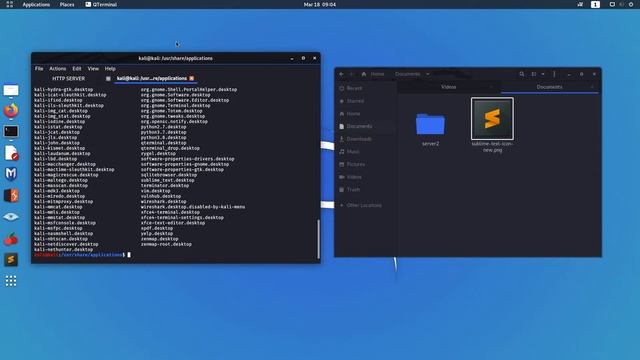Image resolution: width=640 pixels, height=360 pixels.
Task: Open the Places menu in top bar
Action: (x=67, y=4)
